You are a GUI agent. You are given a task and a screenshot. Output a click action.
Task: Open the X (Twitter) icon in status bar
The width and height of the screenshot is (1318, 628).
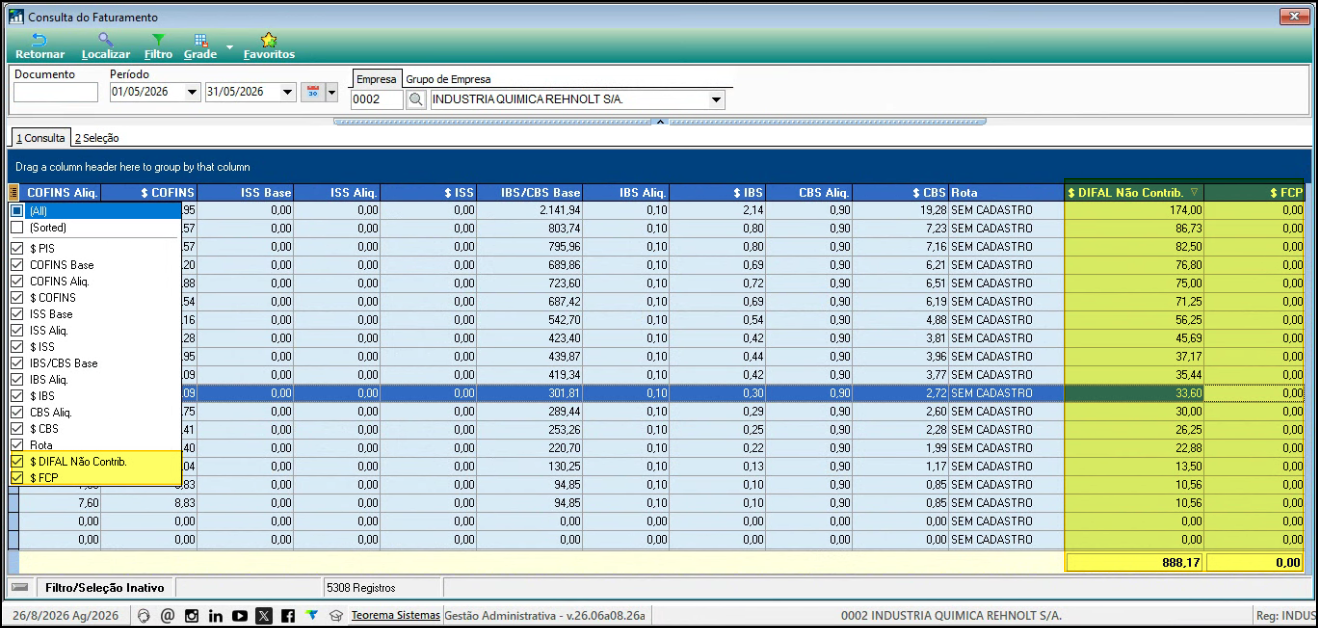pos(263,616)
